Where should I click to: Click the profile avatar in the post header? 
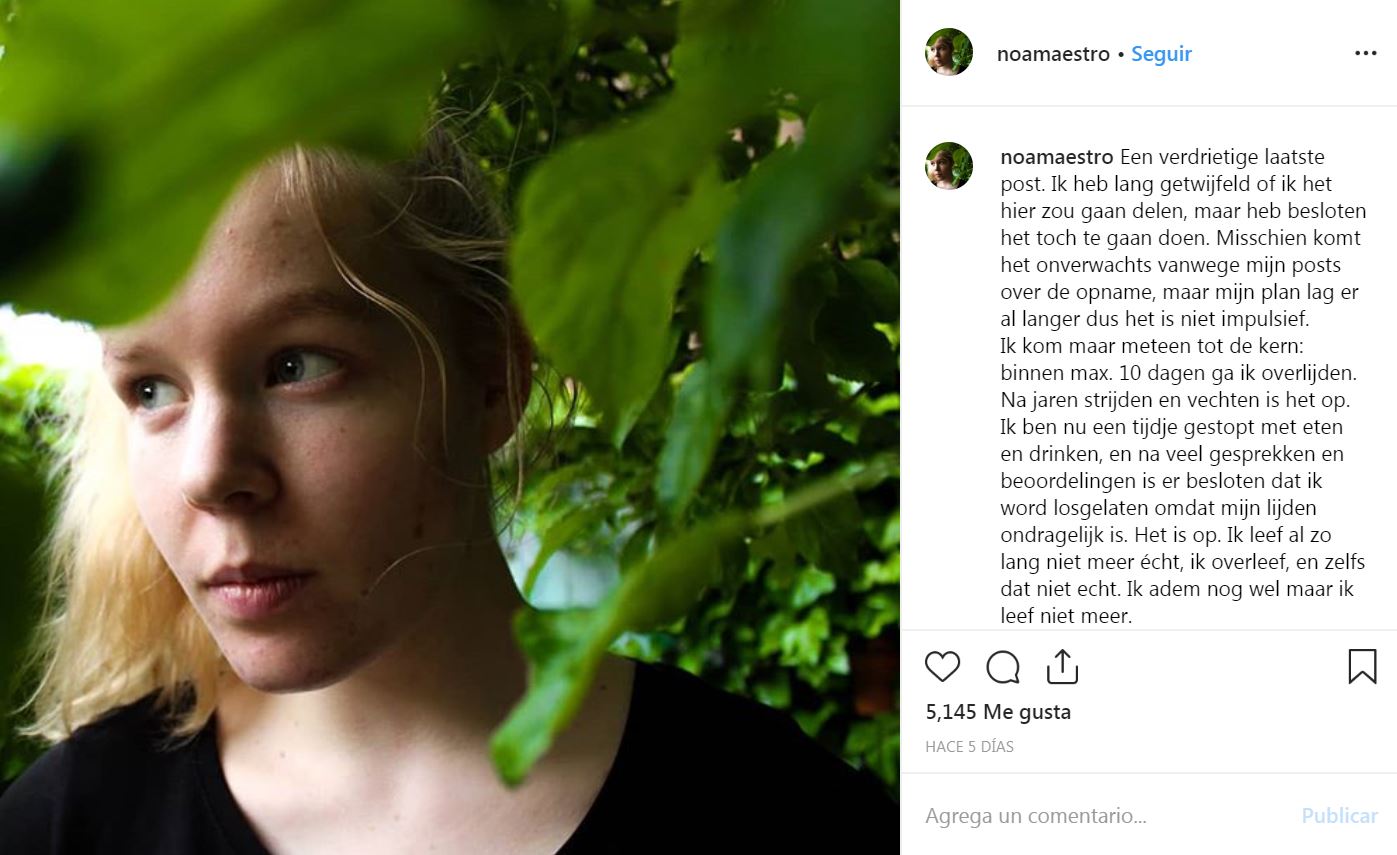tap(949, 53)
